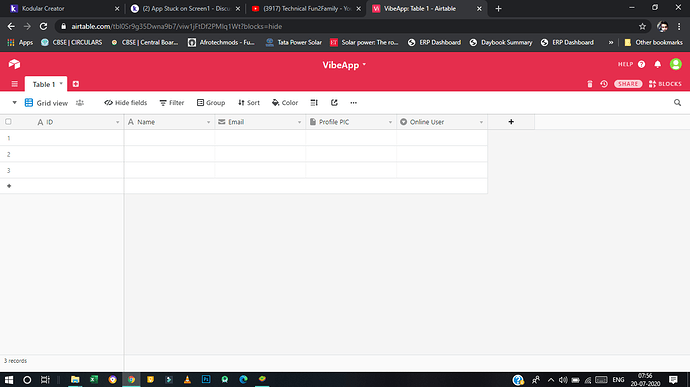Click the Online User column header
Screen dimensions: 690x387
[x=442, y=122]
